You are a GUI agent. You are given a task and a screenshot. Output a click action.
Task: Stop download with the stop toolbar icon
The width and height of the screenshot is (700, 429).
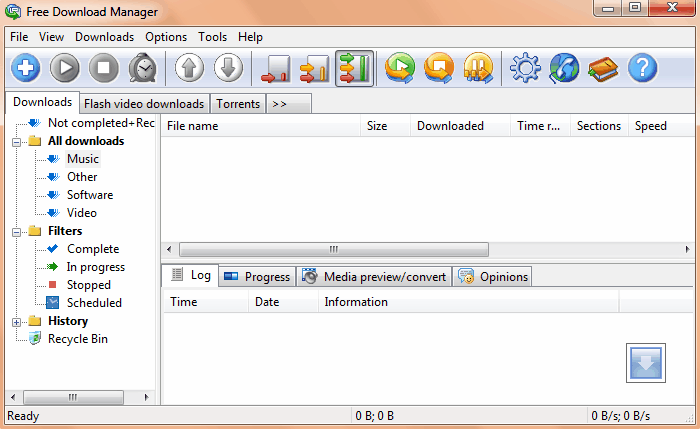coord(104,68)
